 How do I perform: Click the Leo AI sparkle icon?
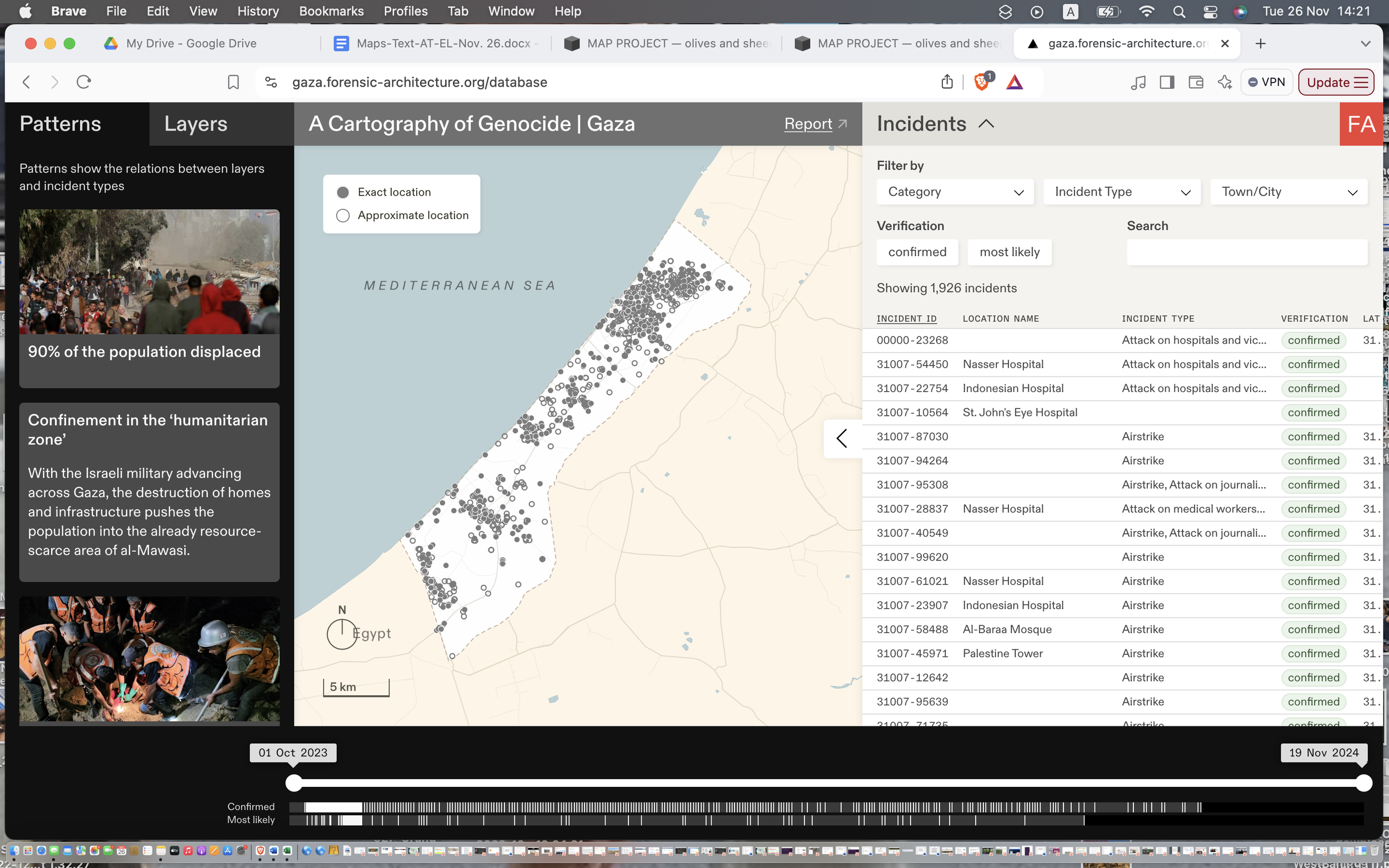1224,82
